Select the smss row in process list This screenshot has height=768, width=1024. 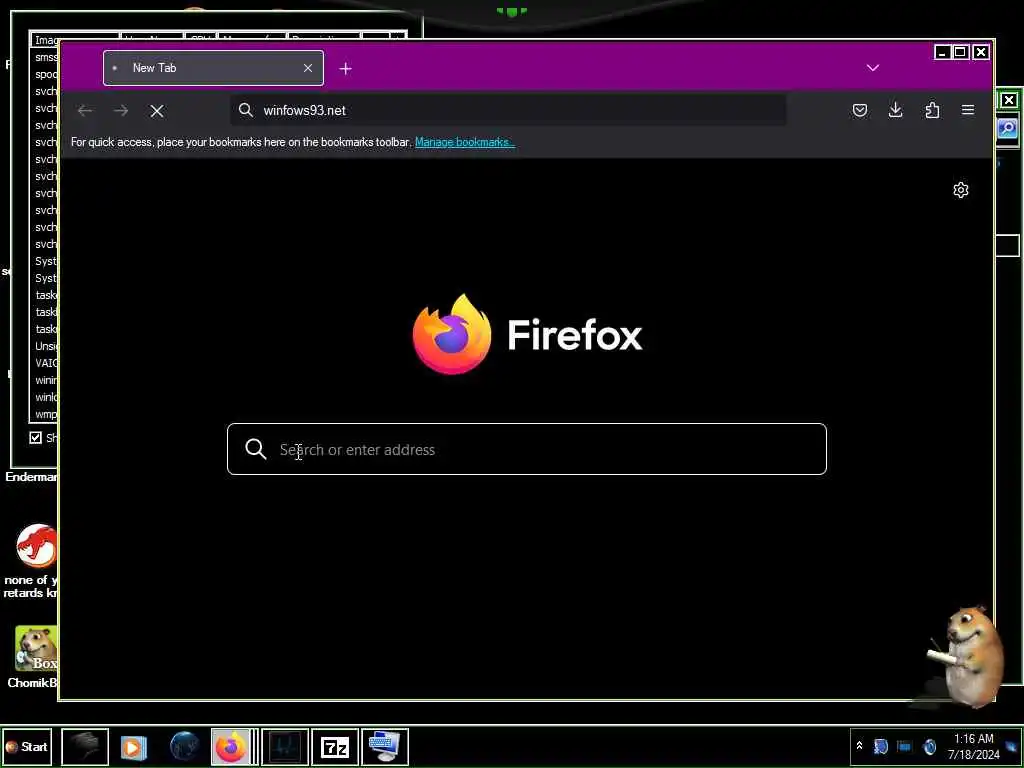pyautogui.click(x=46, y=57)
